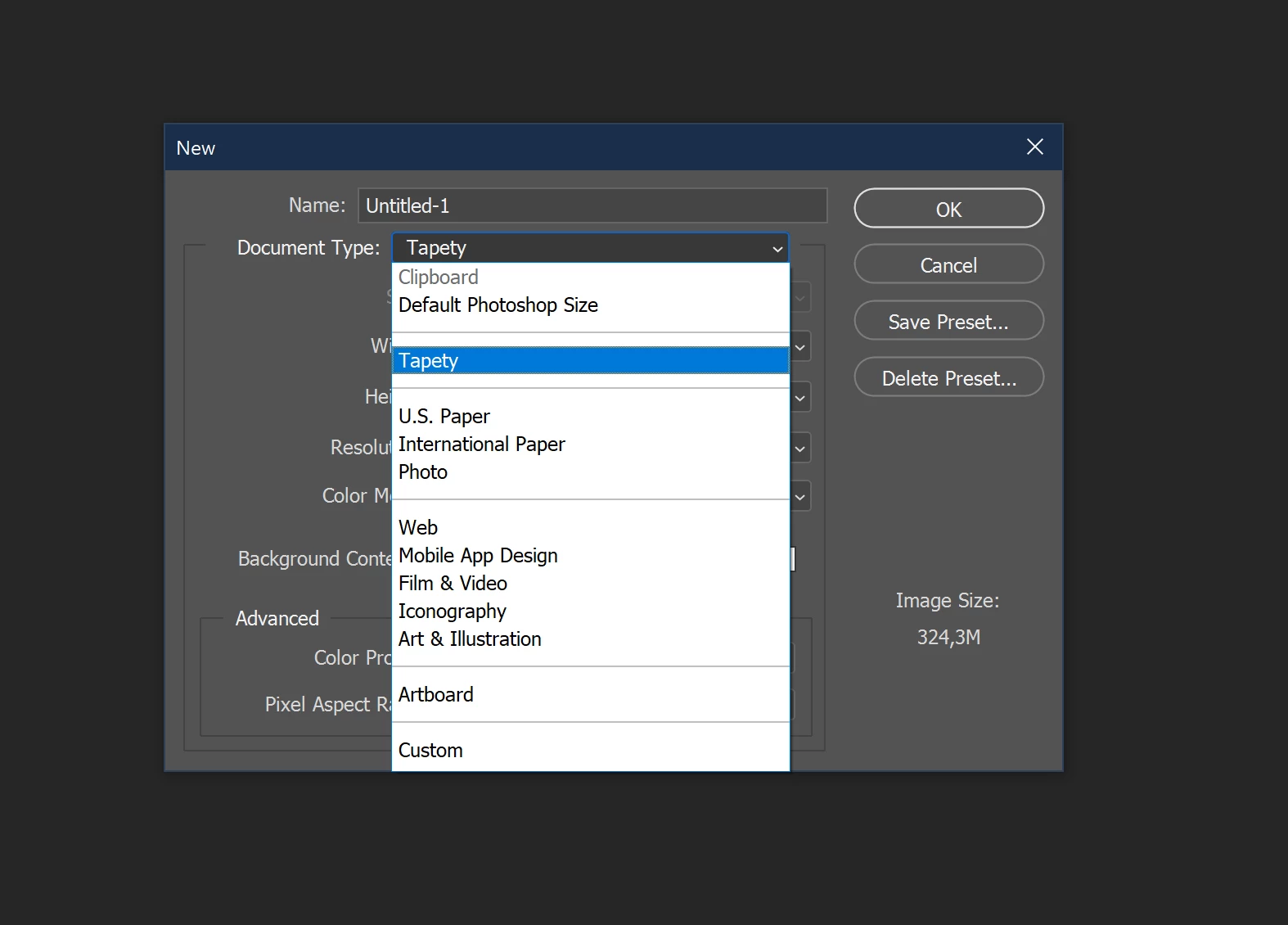Open the Resolution units dropdown arrow
Viewport: 1288px width, 925px height.
[x=800, y=449]
